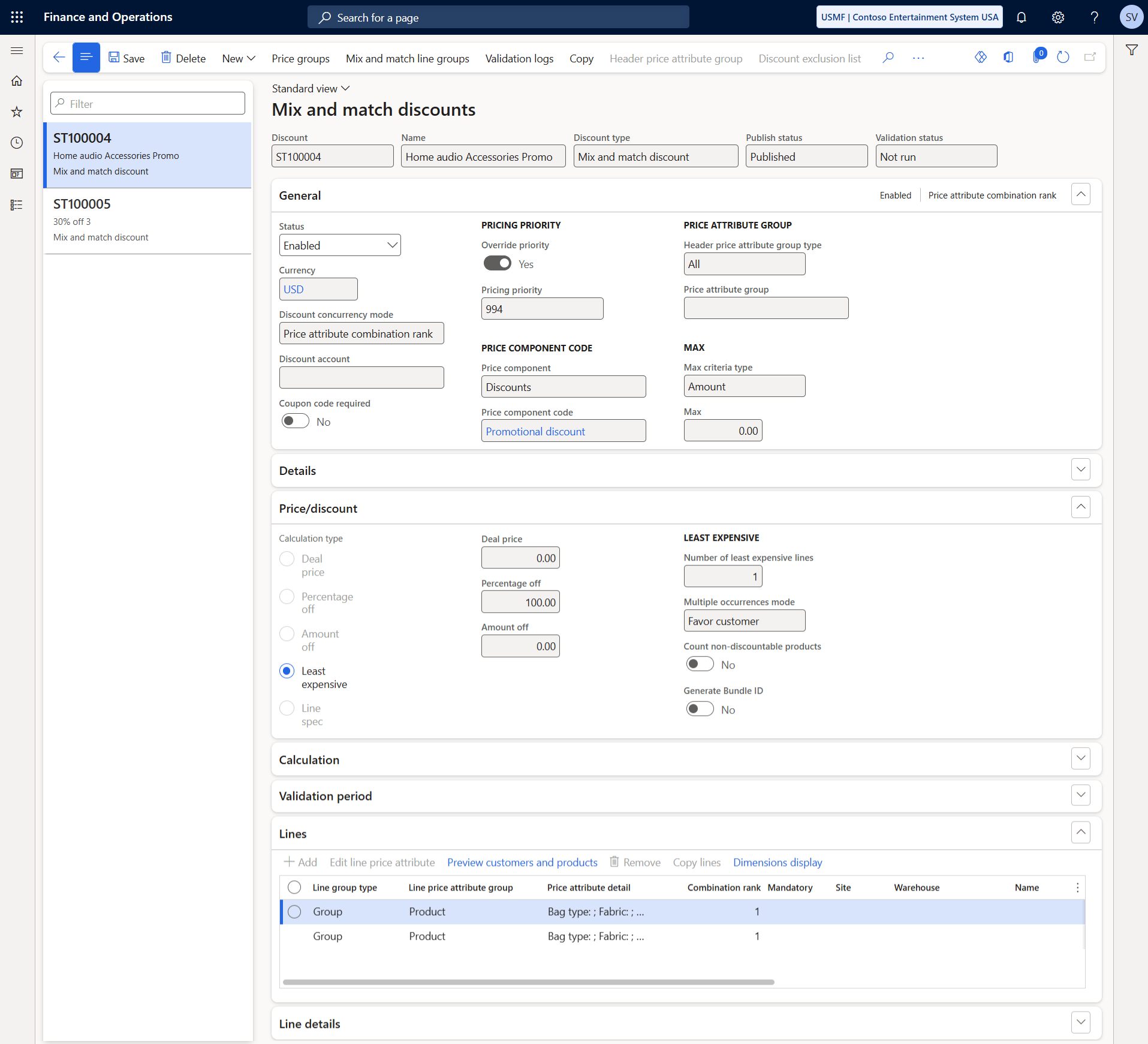Viewport: 1148px width, 1044px height.
Task: Enable the Coupon code required toggle
Action: tap(295, 422)
